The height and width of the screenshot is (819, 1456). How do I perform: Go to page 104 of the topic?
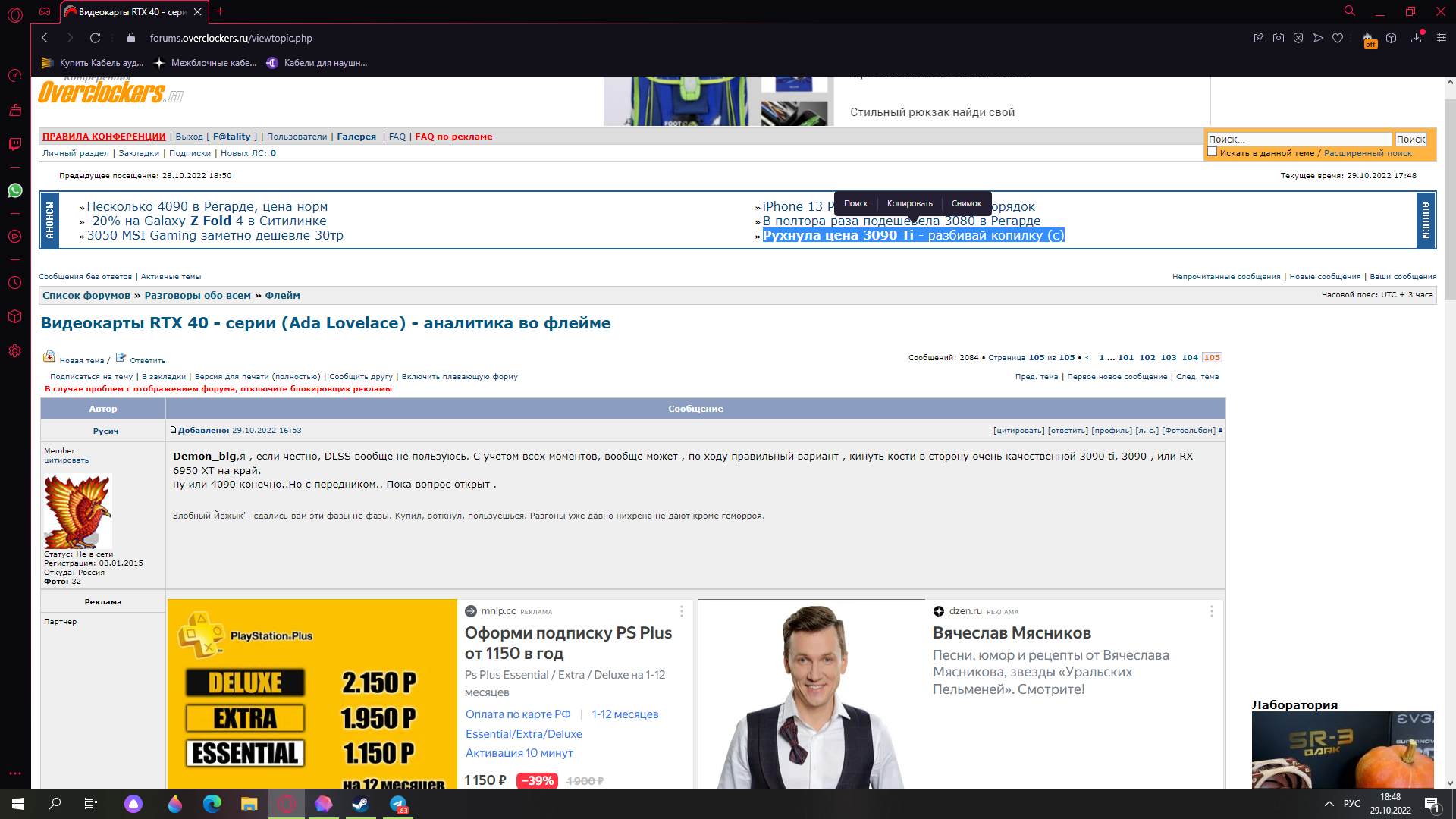tap(1190, 357)
